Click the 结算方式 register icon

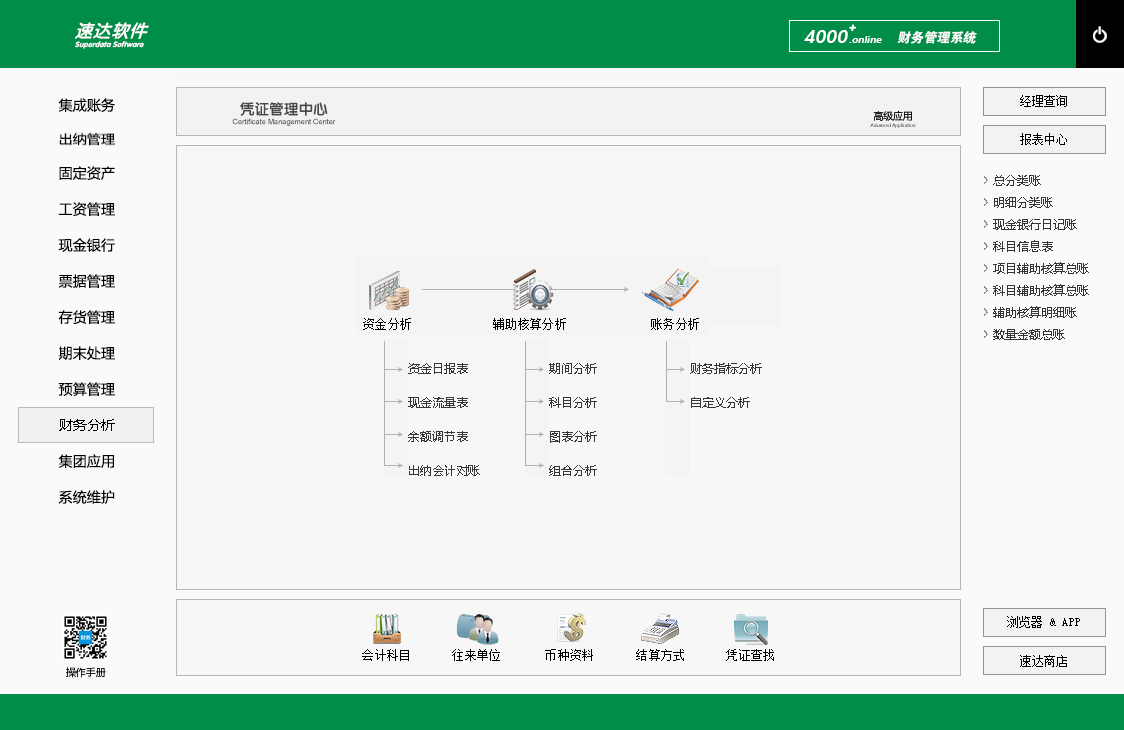pyautogui.click(x=660, y=628)
